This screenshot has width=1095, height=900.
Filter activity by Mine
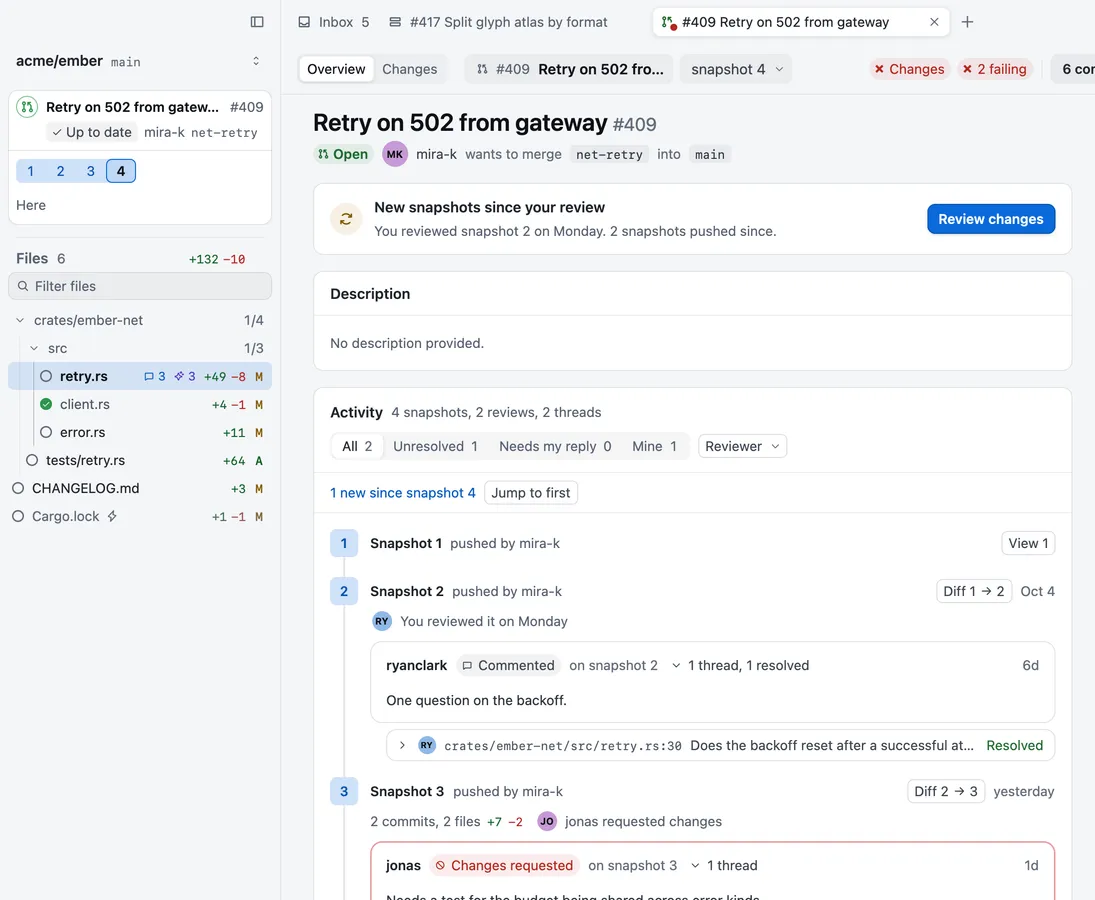654,446
